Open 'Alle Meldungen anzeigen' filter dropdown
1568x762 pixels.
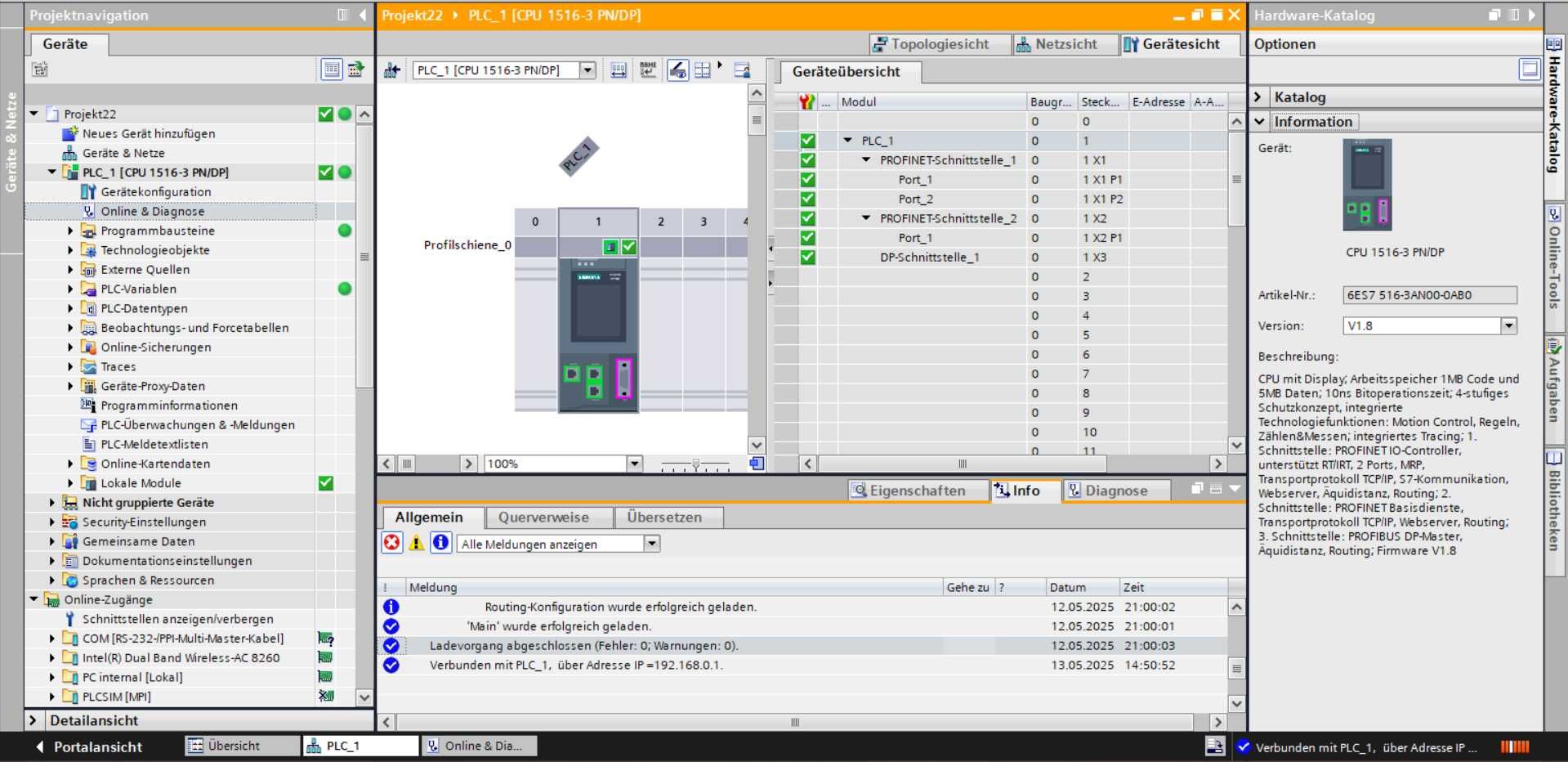click(x=652, y=544)
